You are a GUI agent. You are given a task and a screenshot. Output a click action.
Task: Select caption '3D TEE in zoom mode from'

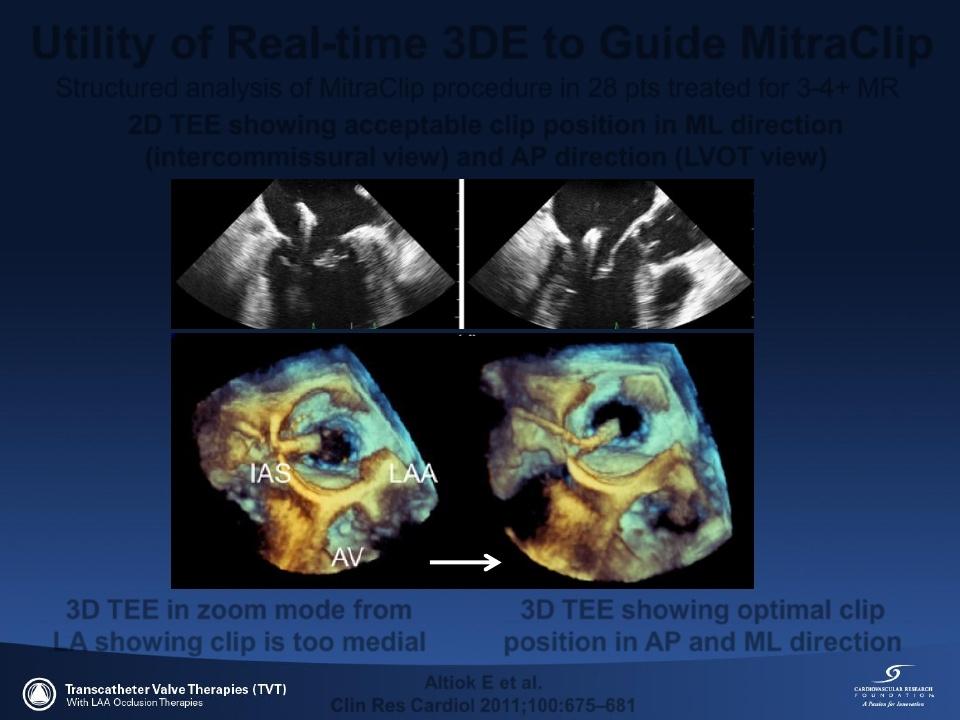point(239,610)
